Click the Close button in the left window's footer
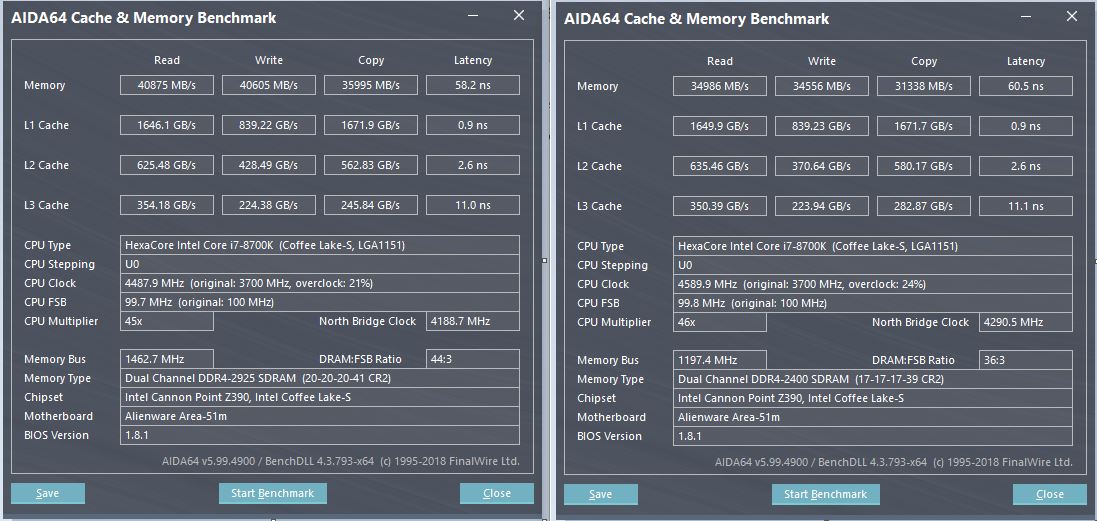Screen dimensions: 1097x521 [497, 493]
